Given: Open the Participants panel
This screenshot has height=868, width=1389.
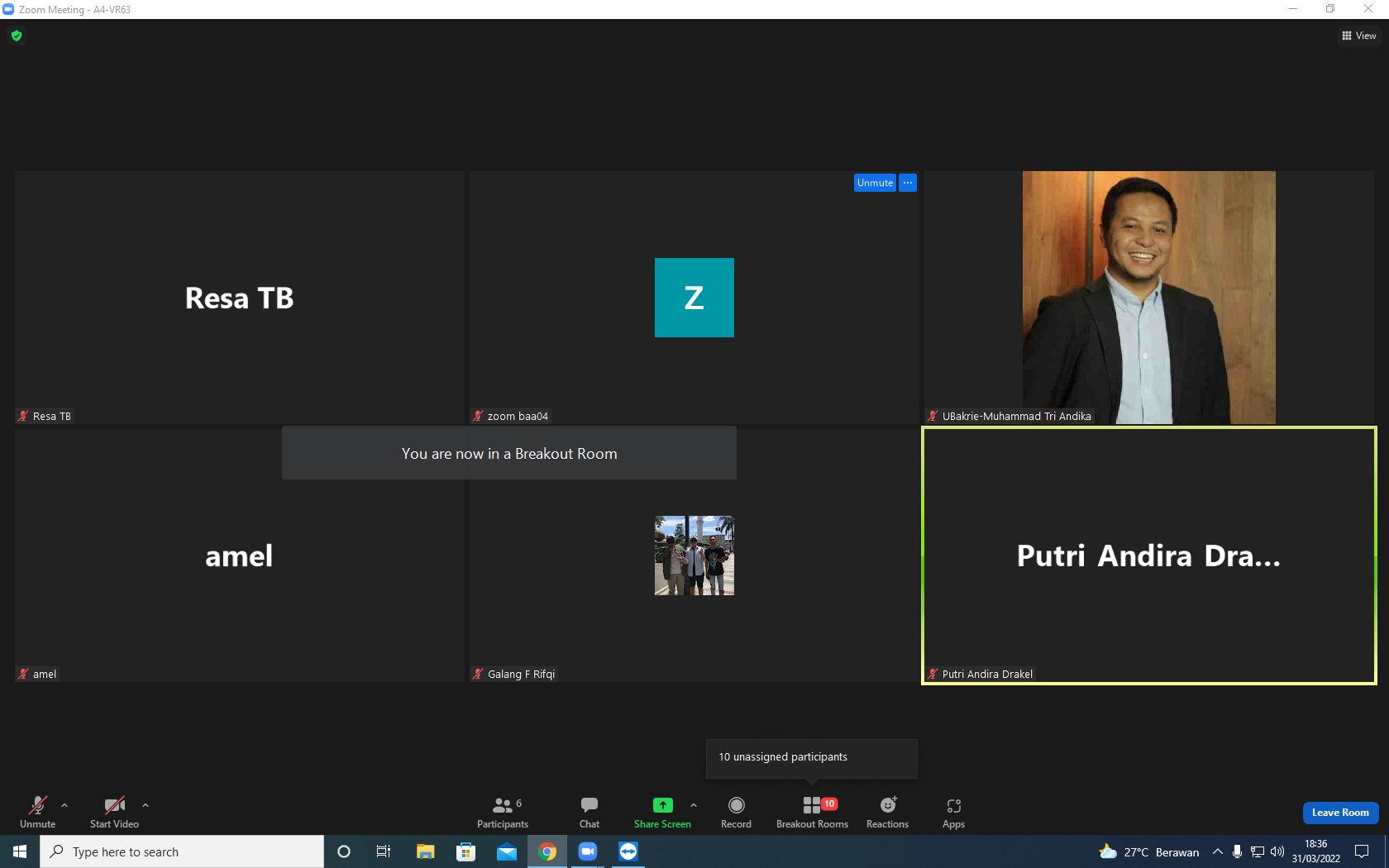Looking at the screenshot, I should [503, 812].
